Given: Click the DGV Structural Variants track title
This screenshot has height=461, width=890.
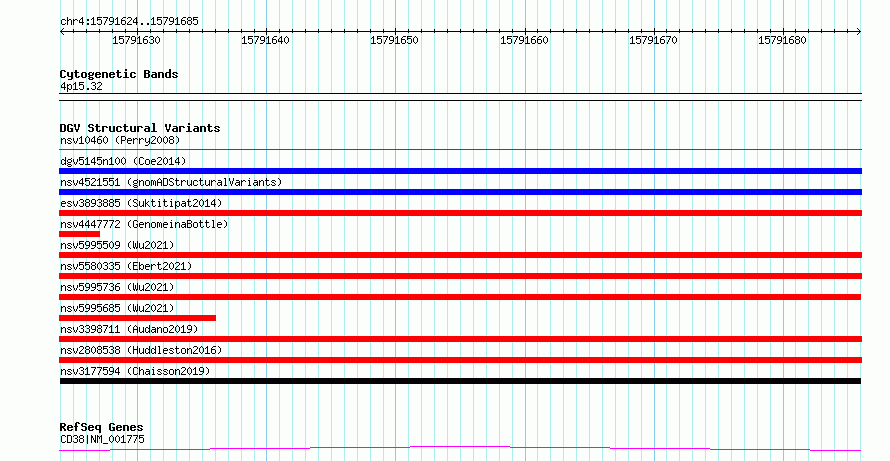Looking at the screenshot, I should pyautogui.click(x=140, y=128).
